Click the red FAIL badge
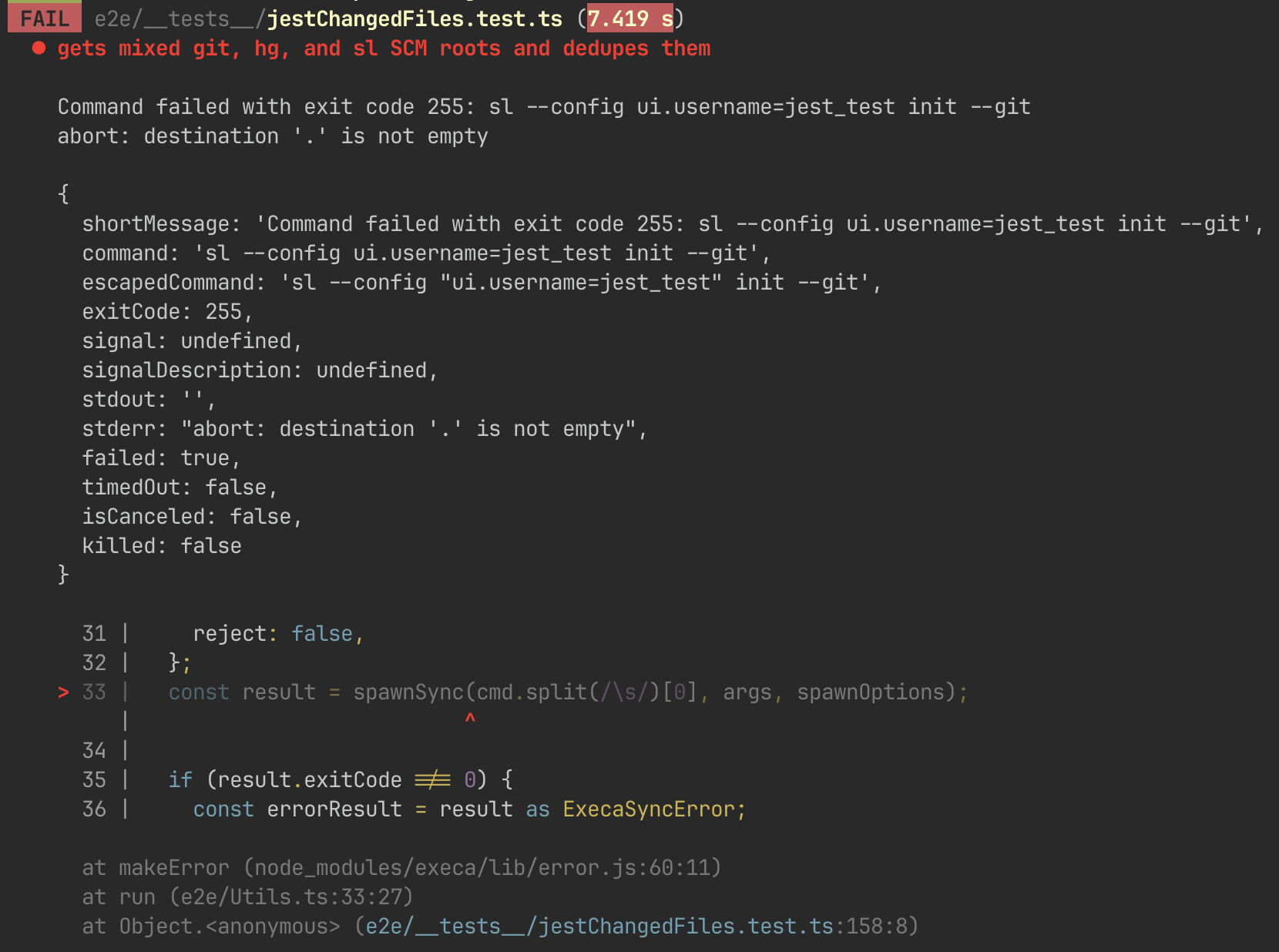This screenshot has width=1279, height=952. click(x=44, y=18)
